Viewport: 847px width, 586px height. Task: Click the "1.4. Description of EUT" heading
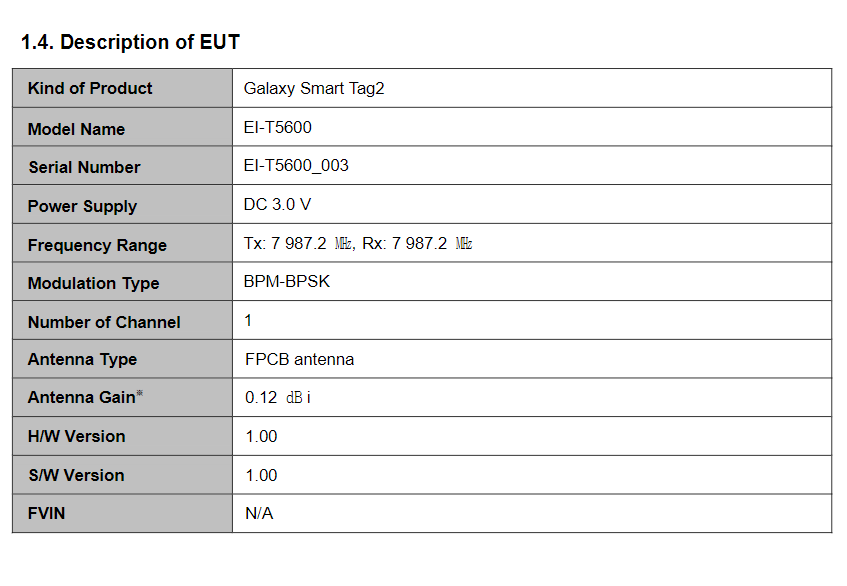click(130, 43)
